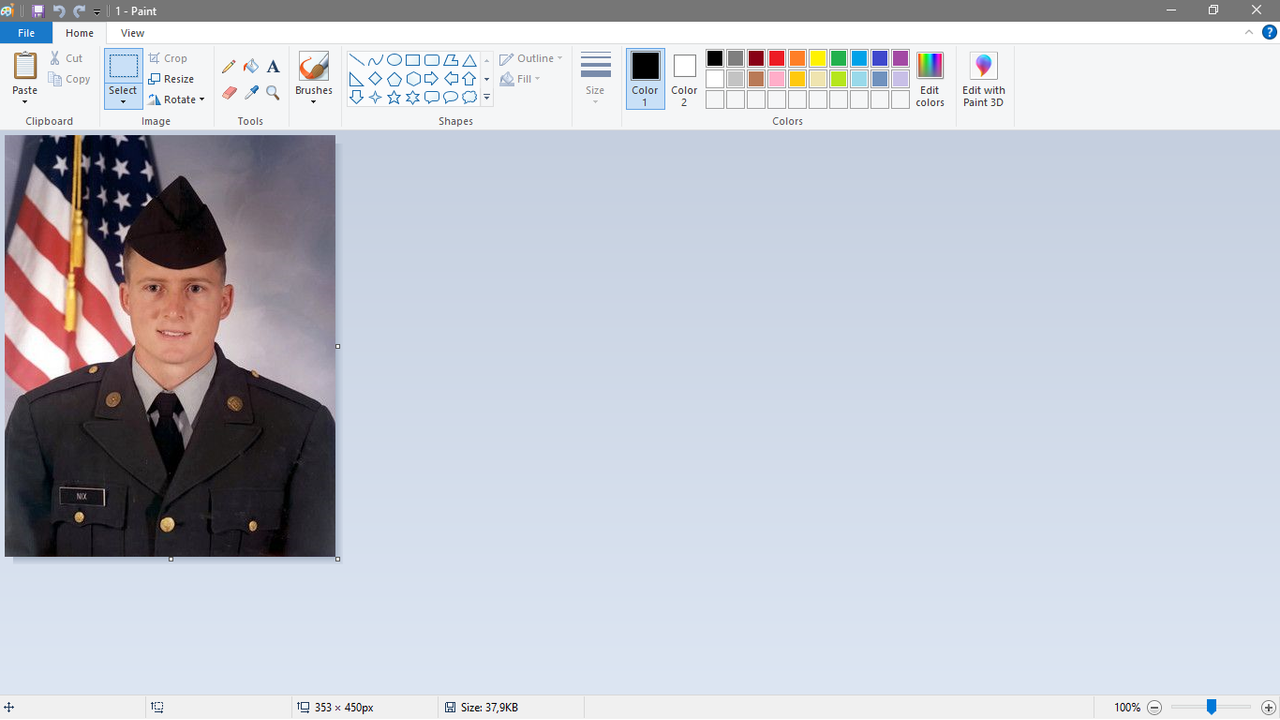
Task: Choose the Rectangle shape
Action: (x=413, y=60)
